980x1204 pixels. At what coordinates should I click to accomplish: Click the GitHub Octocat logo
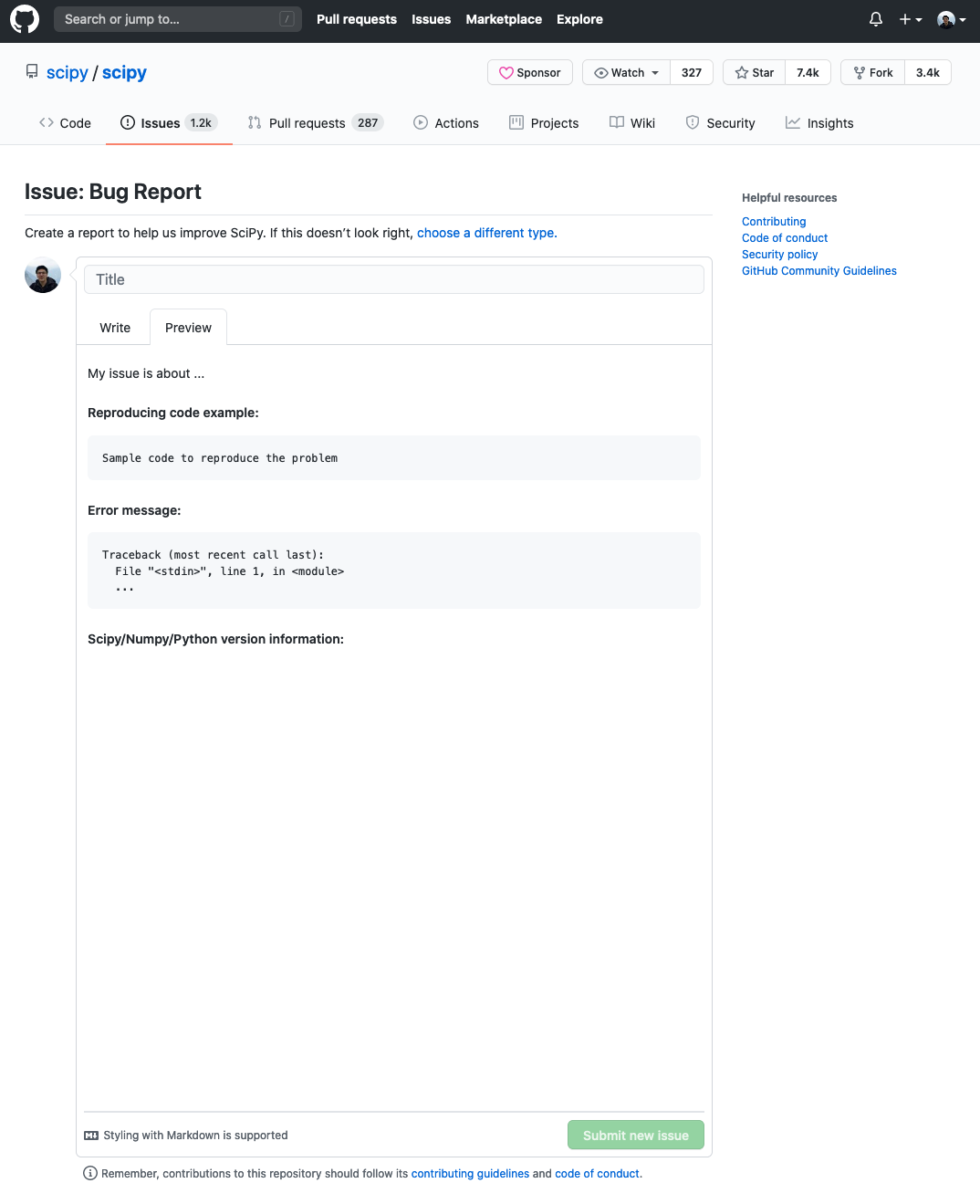click(25, 19)
